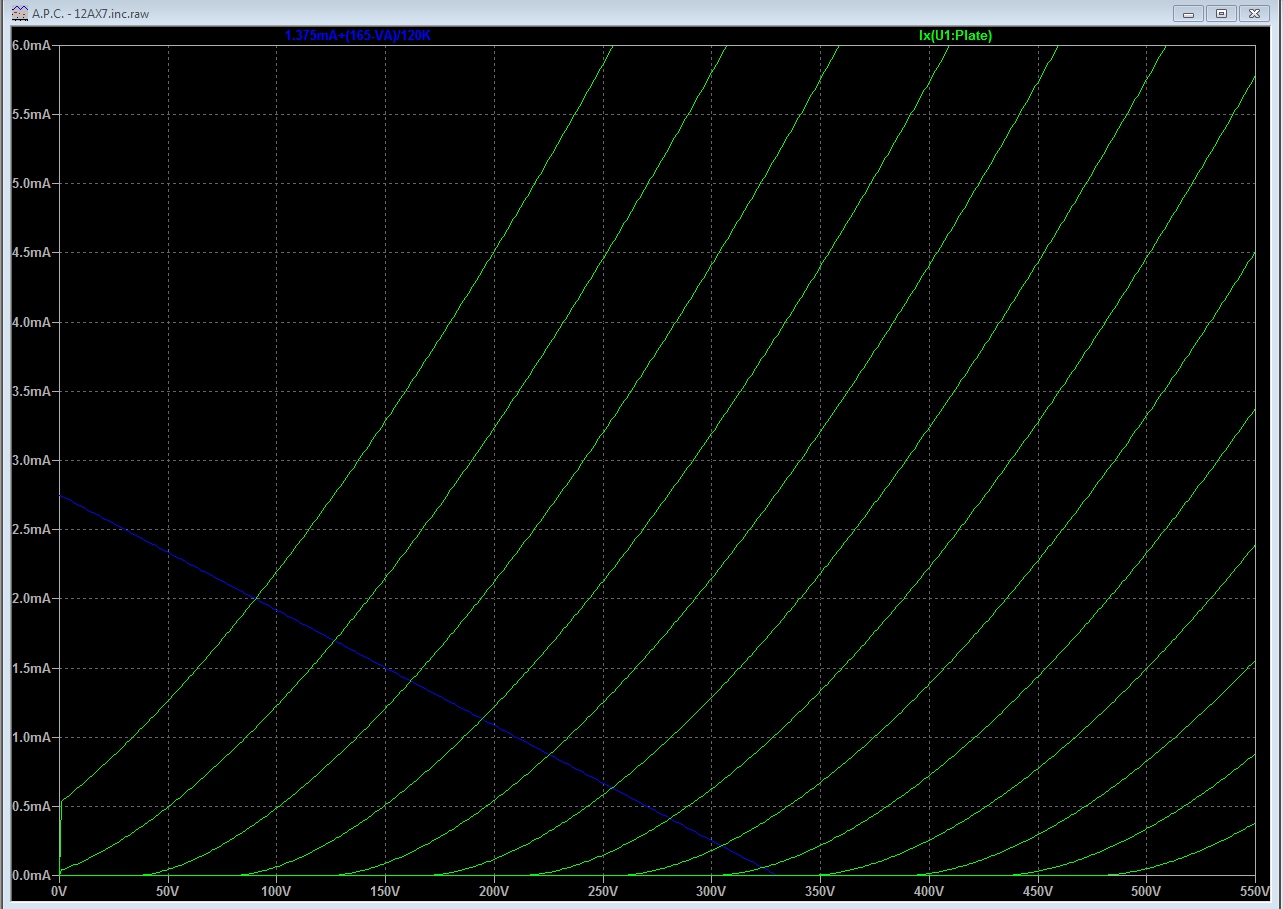Click the blue load line's start at 0V
The width and height of the screenshot is (1283, 909).
(61, 496)
